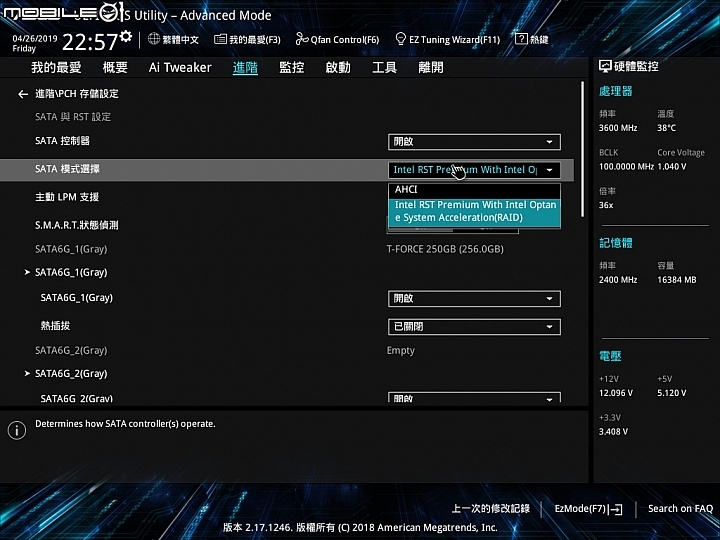Click the 38°C temperature value
The image size is (720, 540).
[666, 128]
